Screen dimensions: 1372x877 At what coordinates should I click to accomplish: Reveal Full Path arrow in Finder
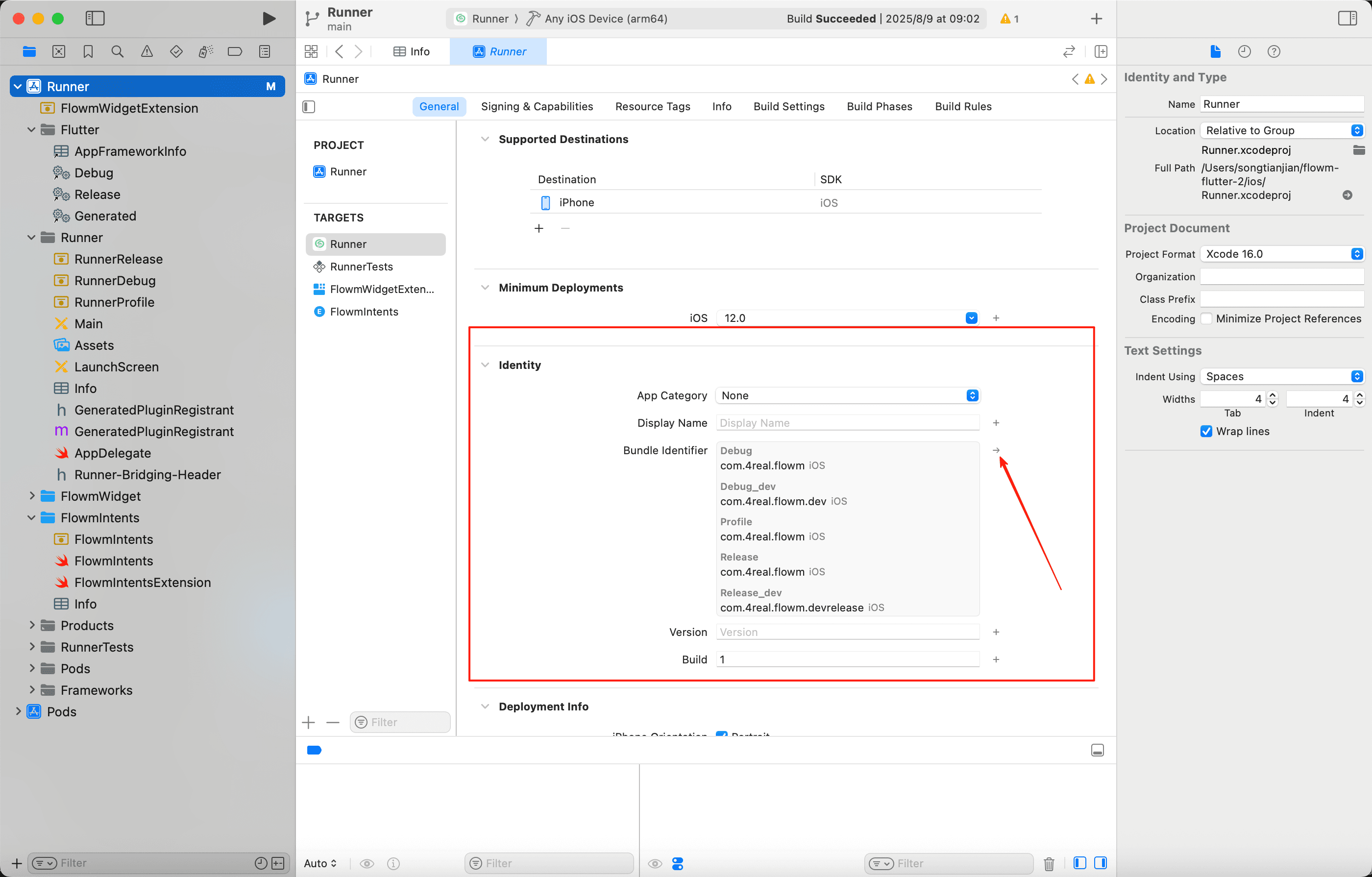point(1347,195)
